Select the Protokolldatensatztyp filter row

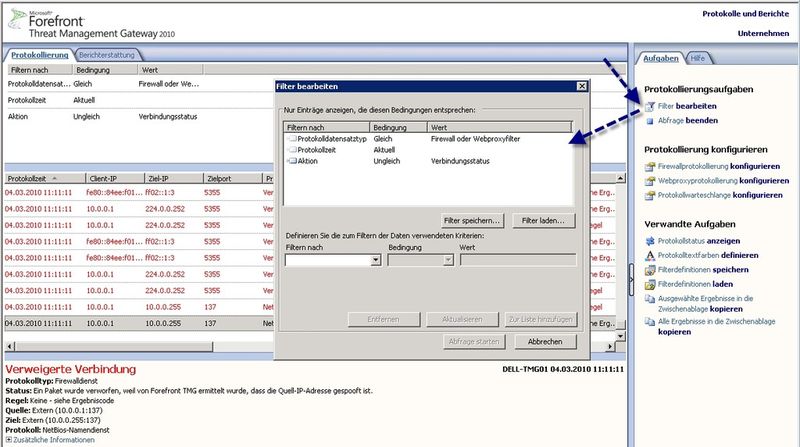[x=330, y=138]
